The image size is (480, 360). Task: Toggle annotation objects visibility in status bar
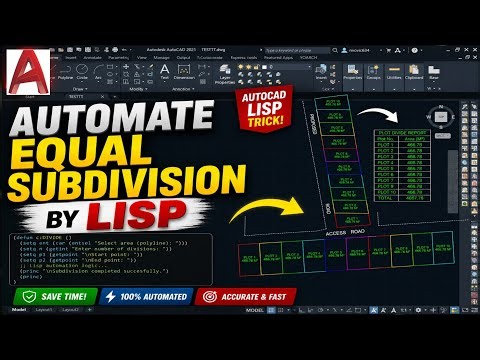tap(374, 310)
